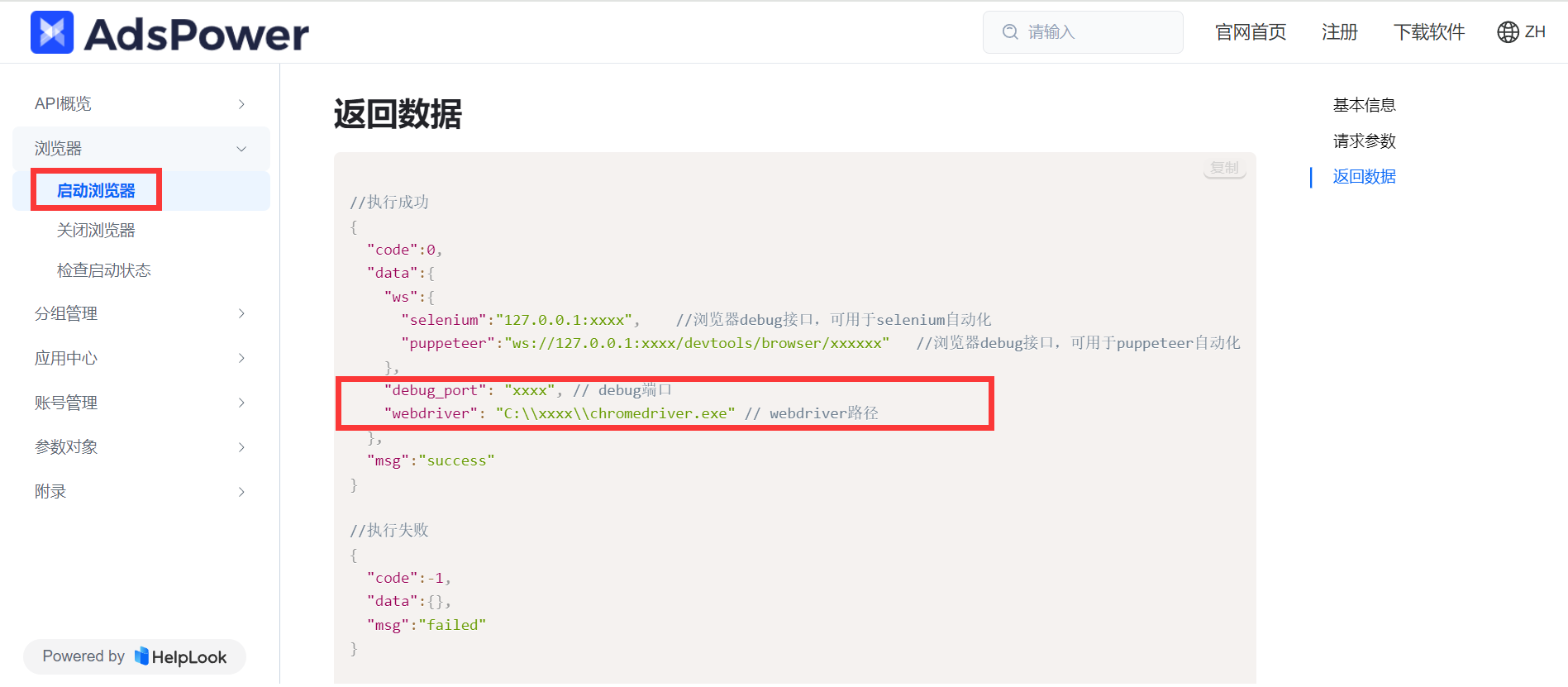Click the "selenium":"127.0.0.1:xxxx" line
The image size is (1568, 687).
(521, 320)
